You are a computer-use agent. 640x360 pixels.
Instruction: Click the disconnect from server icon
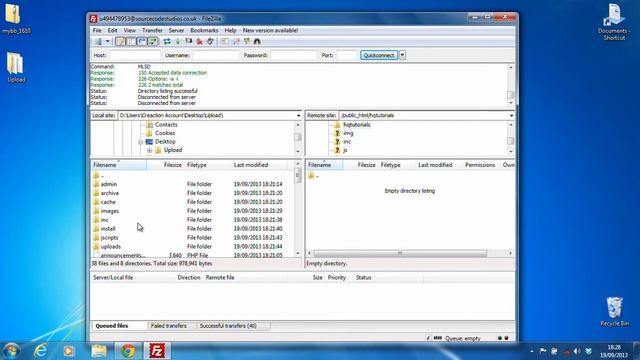(200, 41)
